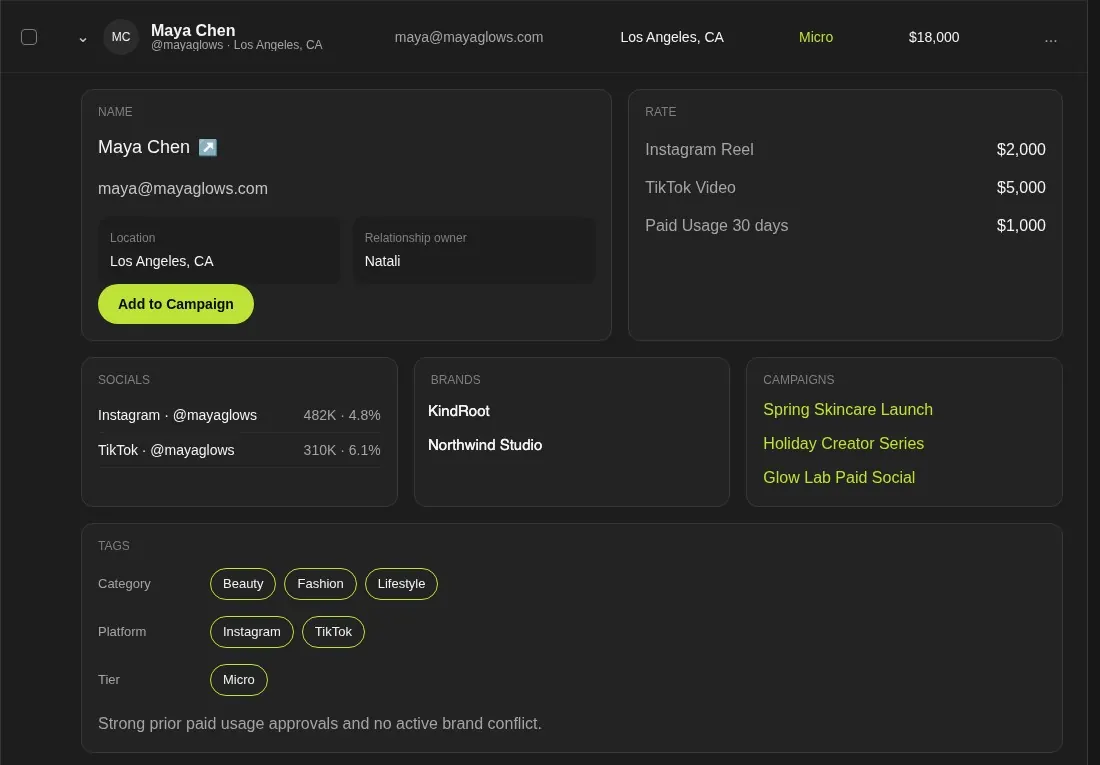Click the Relationship owner field Natali
The height and width of the screenshot is (765, 1100).
pyautogui.click(x=474, y=251)
